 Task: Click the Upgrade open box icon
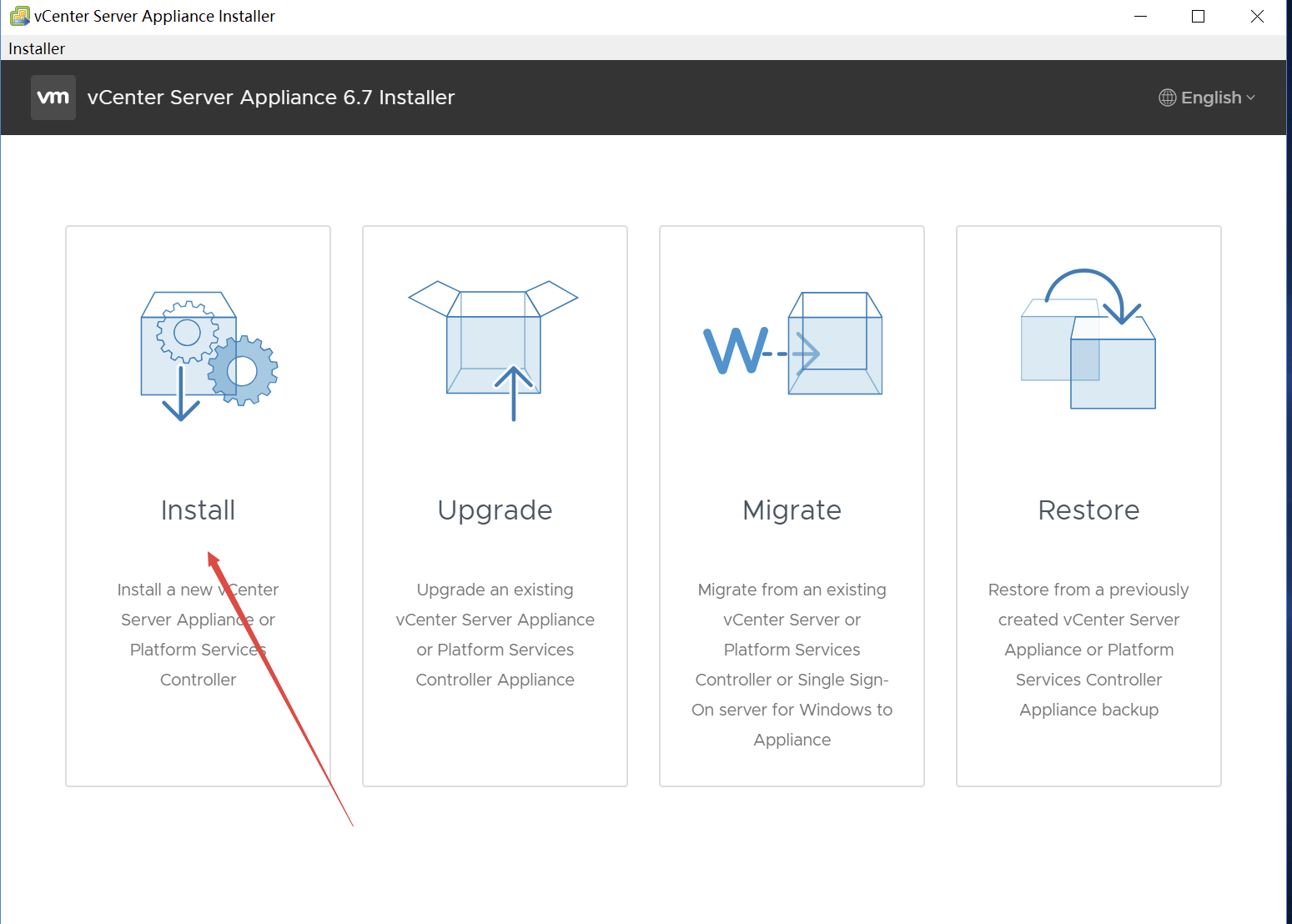(x=493, y=350)
